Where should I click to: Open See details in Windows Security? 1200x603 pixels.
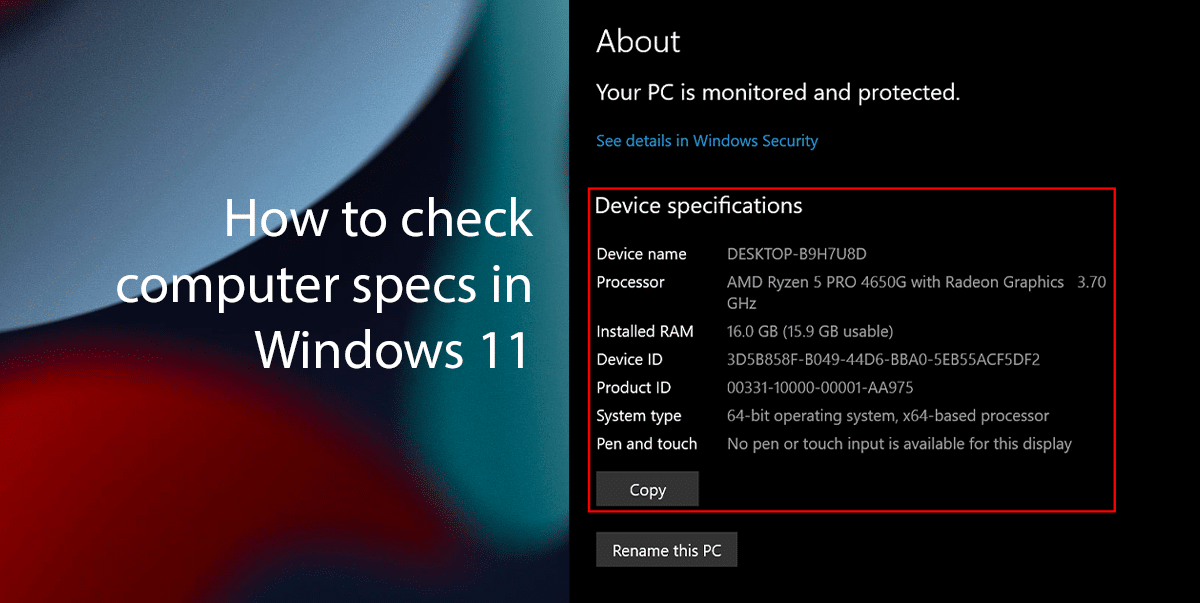[x=706, y=140]
